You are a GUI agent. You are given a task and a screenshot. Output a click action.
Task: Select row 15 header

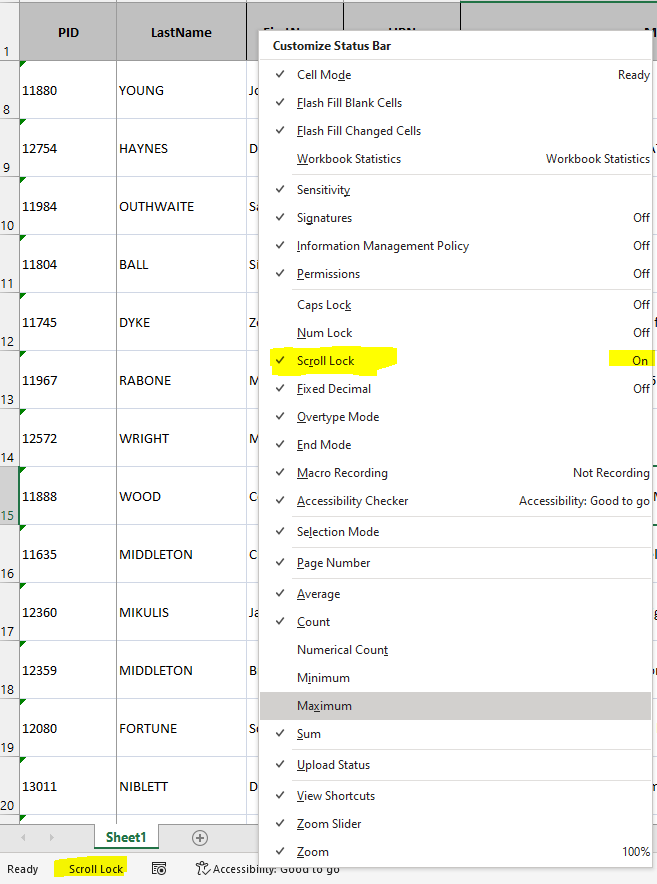pos(9,496)
